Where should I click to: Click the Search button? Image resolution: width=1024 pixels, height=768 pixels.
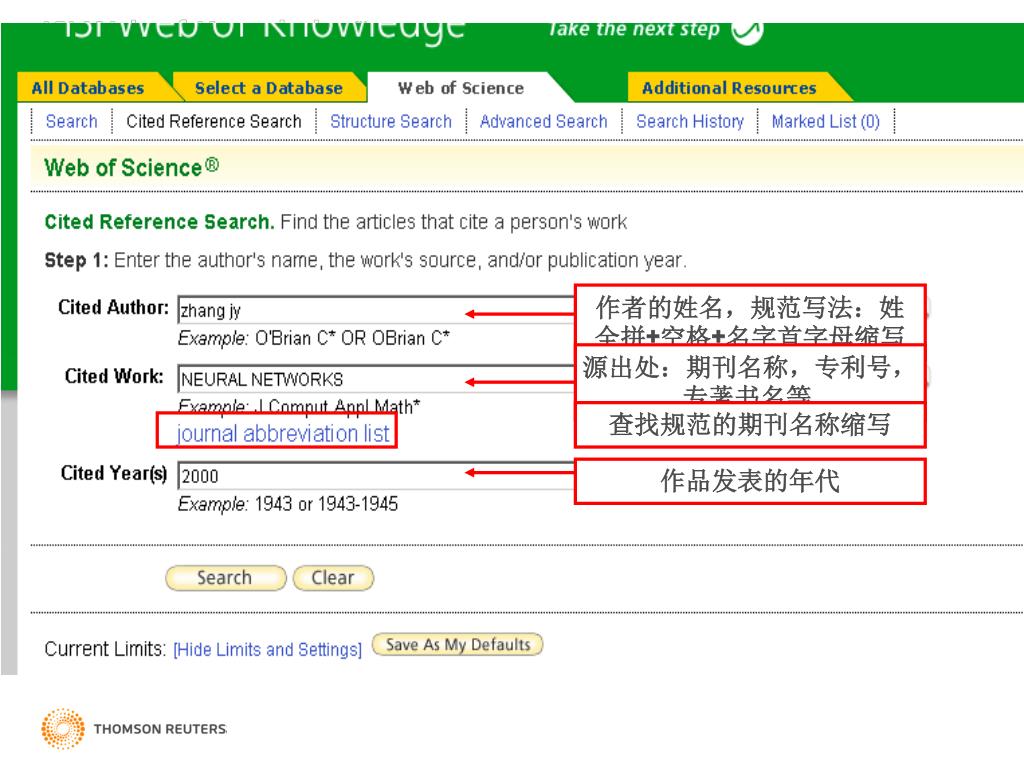coord(225,578)
